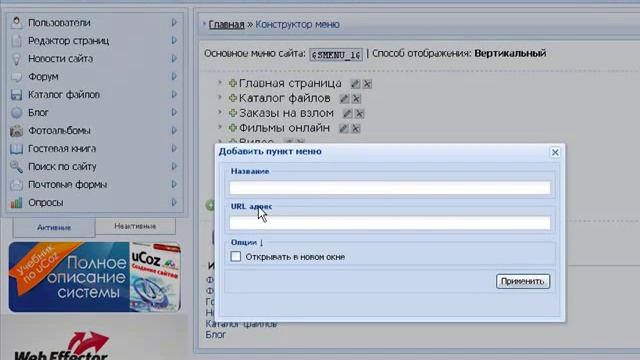This screenshot has height=360, width=640.
Task: Click the Блог globe icon
Action: [16, 113]
